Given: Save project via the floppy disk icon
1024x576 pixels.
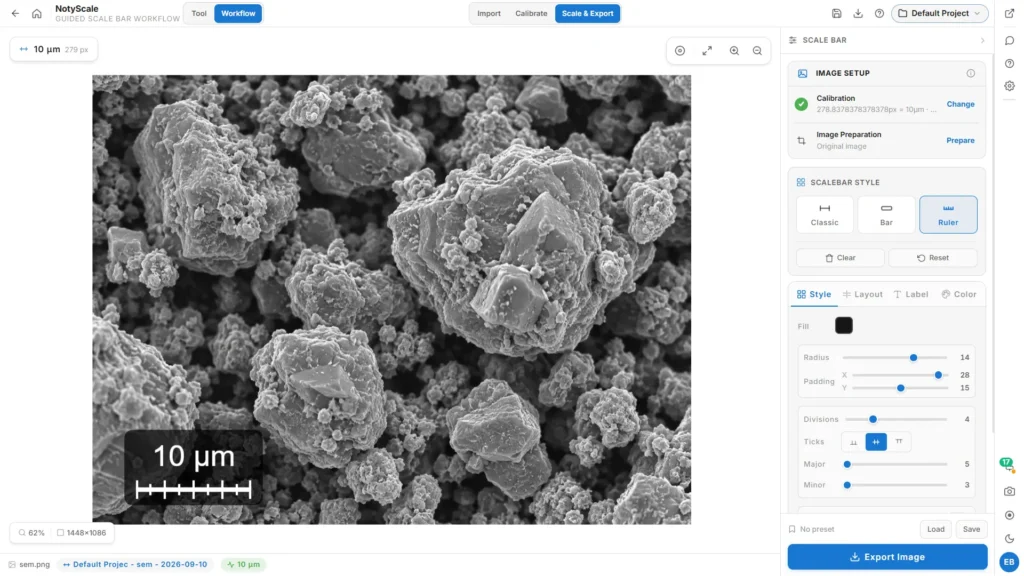Looking at the screenshot, I should point(837,13).
